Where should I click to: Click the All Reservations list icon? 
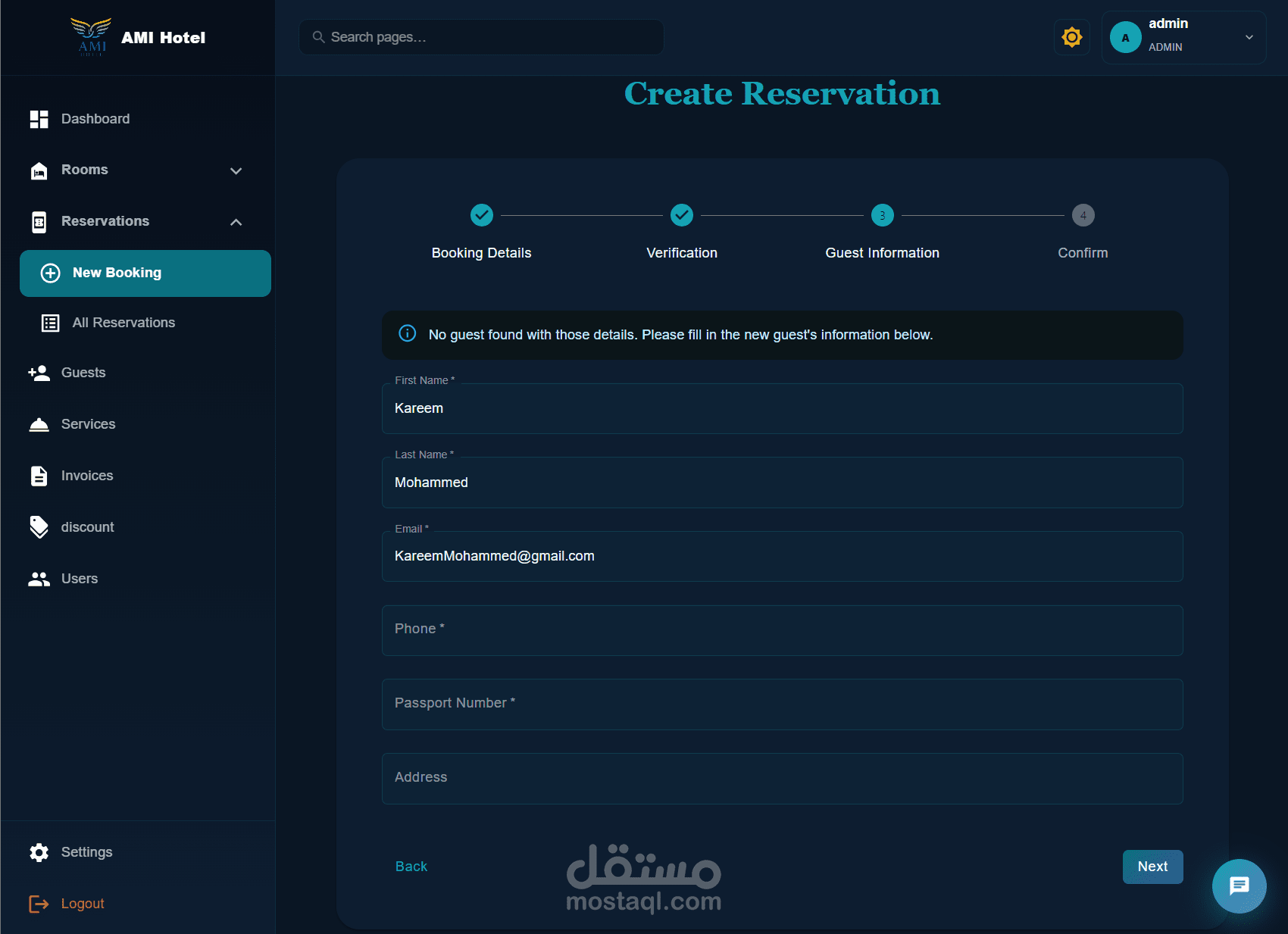[50, 323]
